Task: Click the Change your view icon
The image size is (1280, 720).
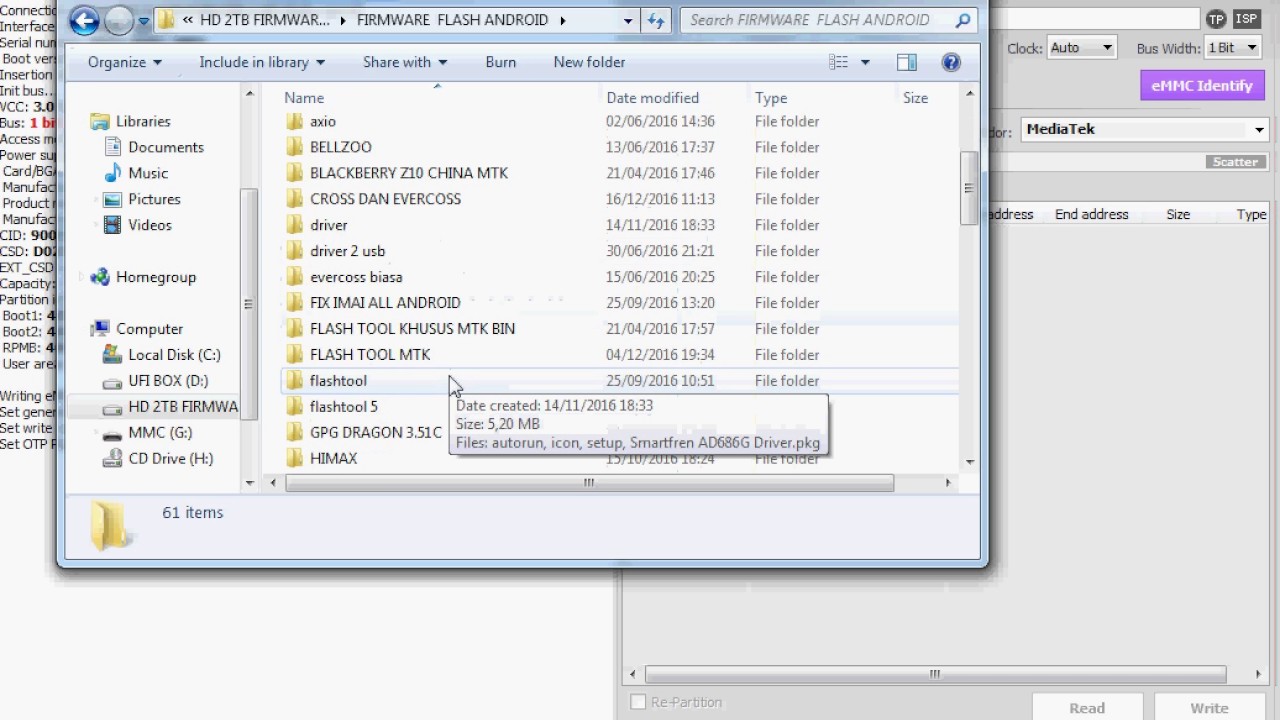Action: click(x=838, y=62)
